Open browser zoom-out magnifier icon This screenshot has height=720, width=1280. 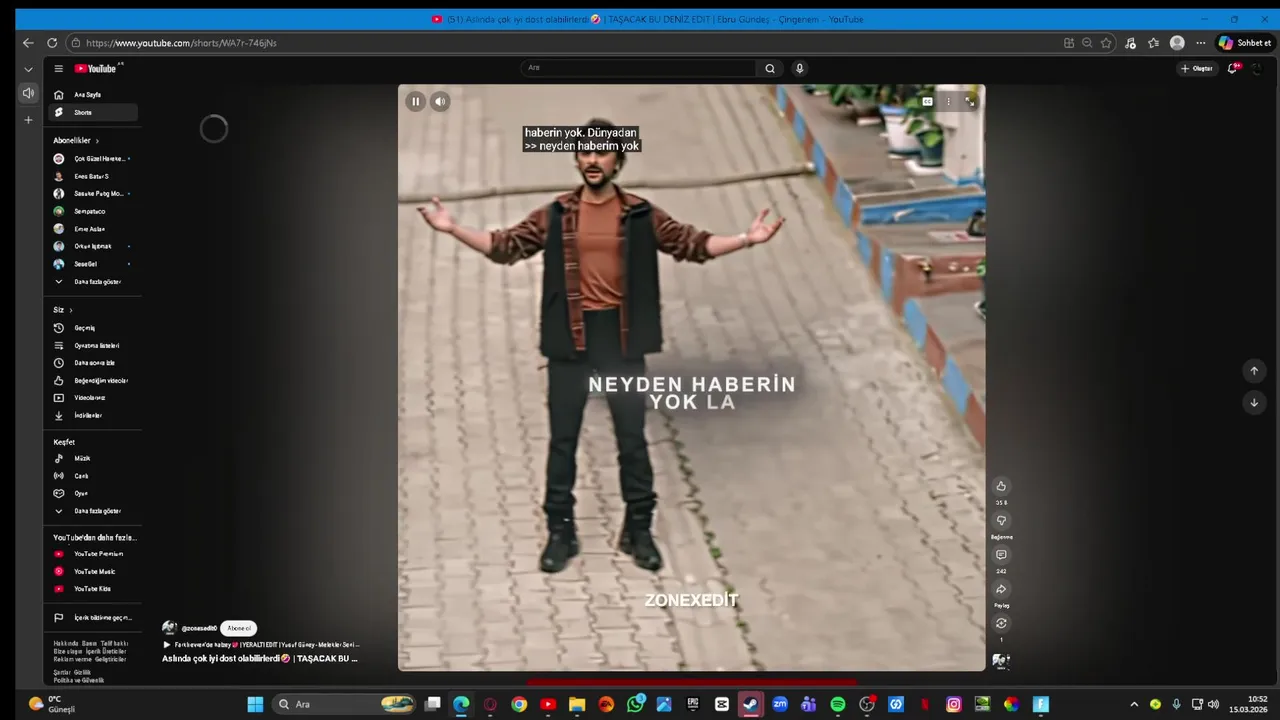1087,43
